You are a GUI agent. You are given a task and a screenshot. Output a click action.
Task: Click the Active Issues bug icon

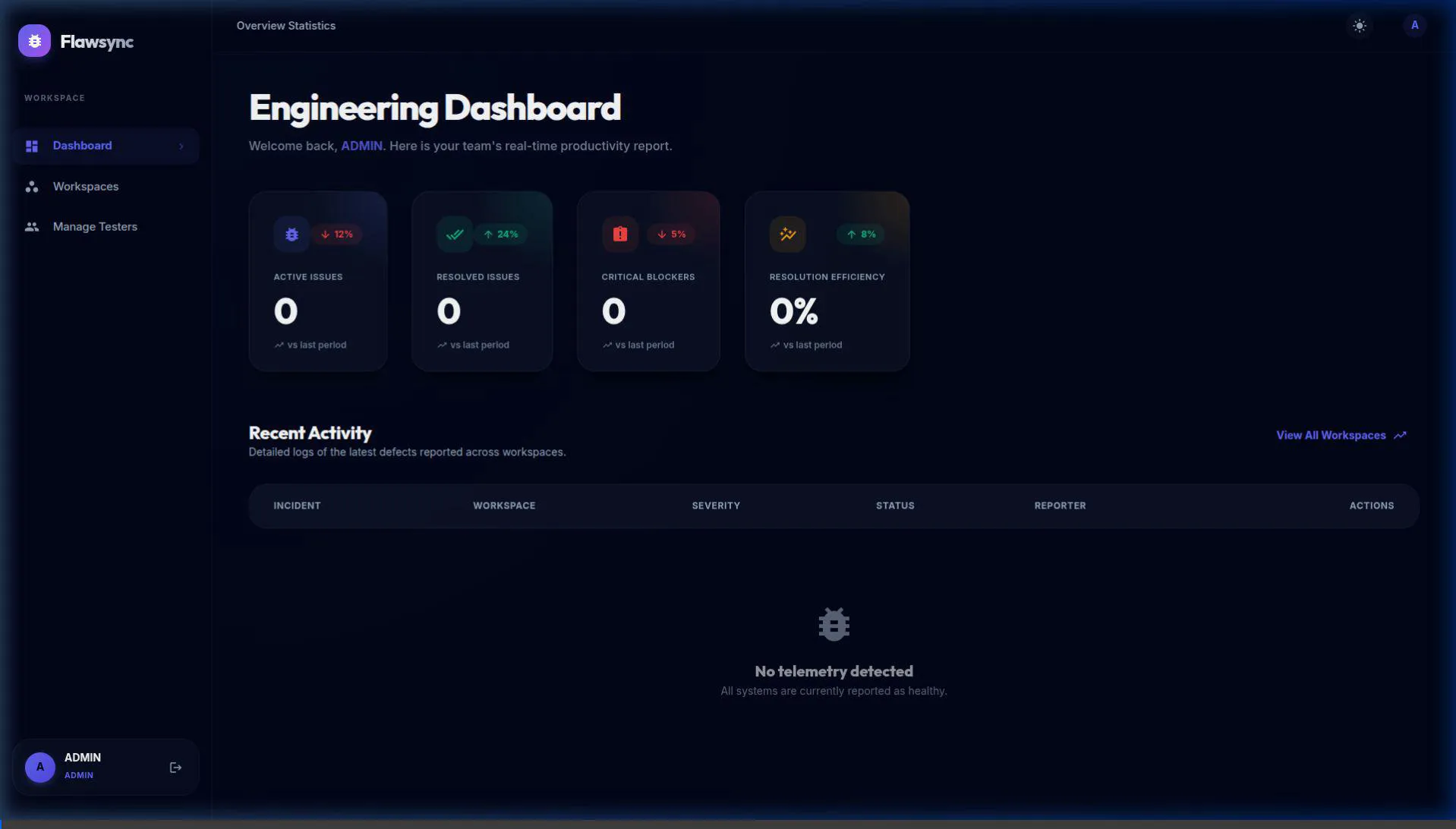pyautogui.click(x=292, y=235)
